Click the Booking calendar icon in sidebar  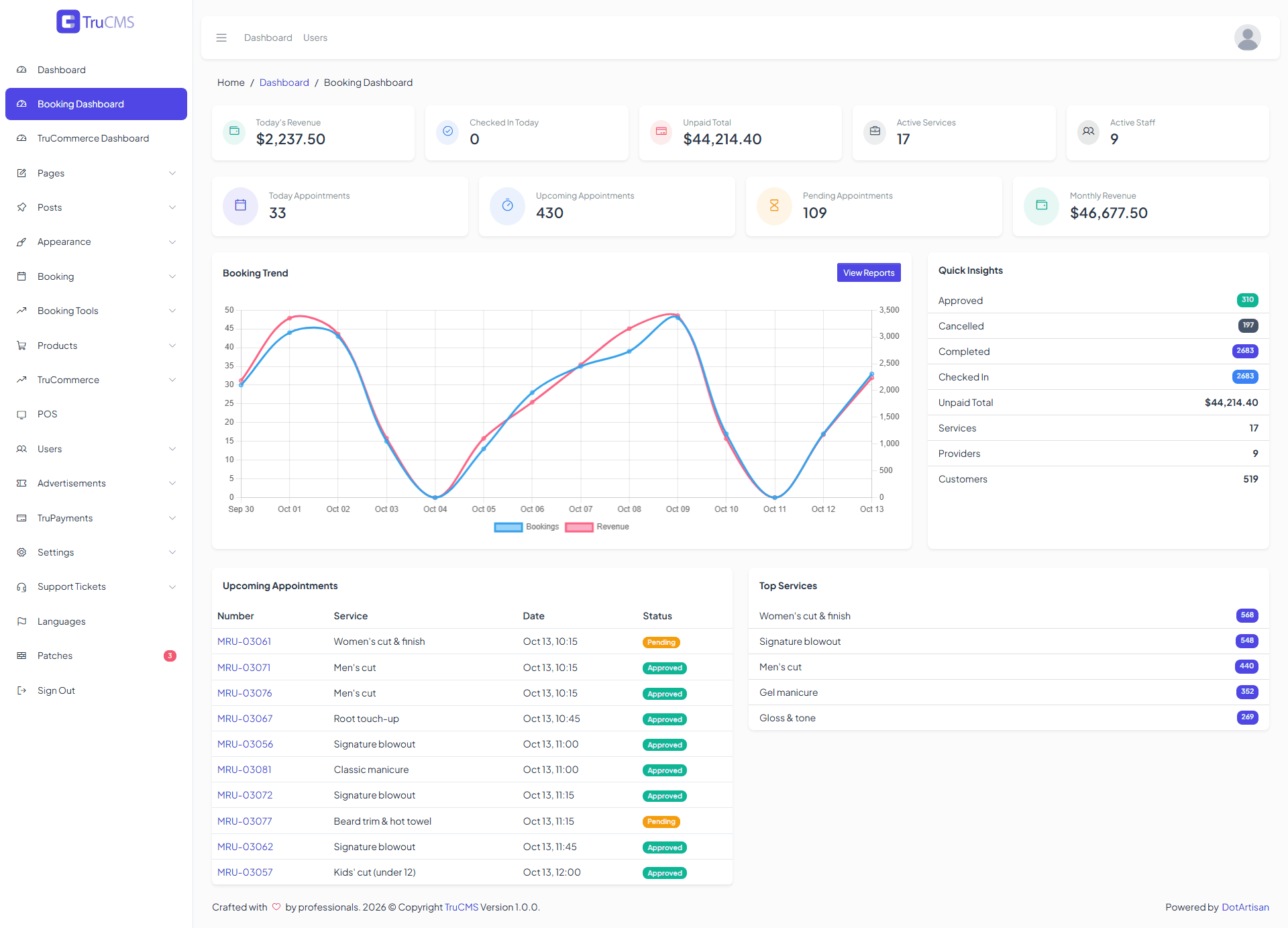coord(21,276)
